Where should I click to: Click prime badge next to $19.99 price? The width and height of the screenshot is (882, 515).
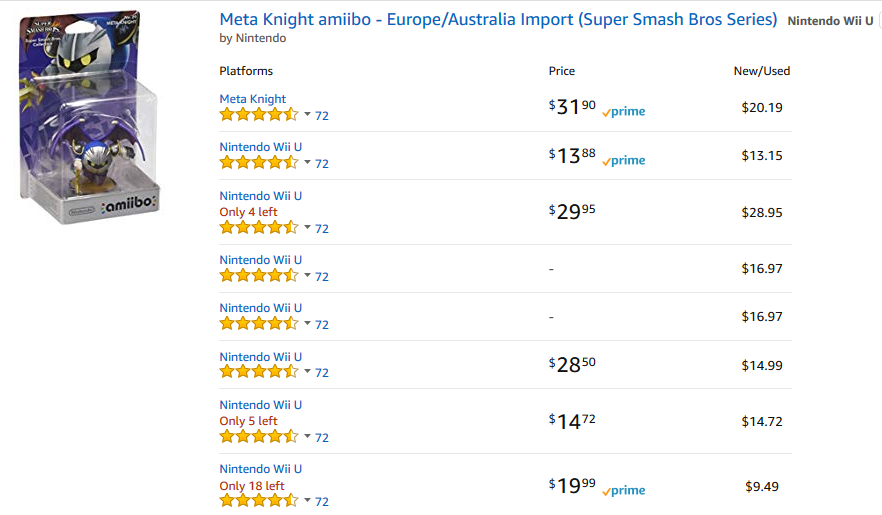[623, 490]
